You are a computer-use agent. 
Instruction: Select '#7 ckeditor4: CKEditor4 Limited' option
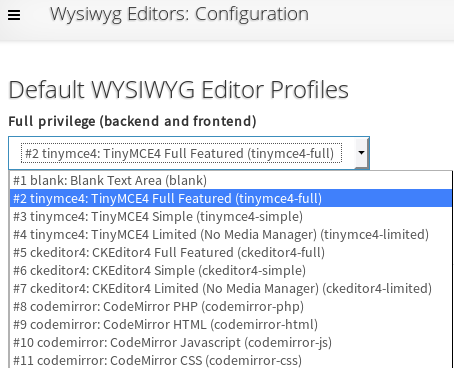(231, 289)
